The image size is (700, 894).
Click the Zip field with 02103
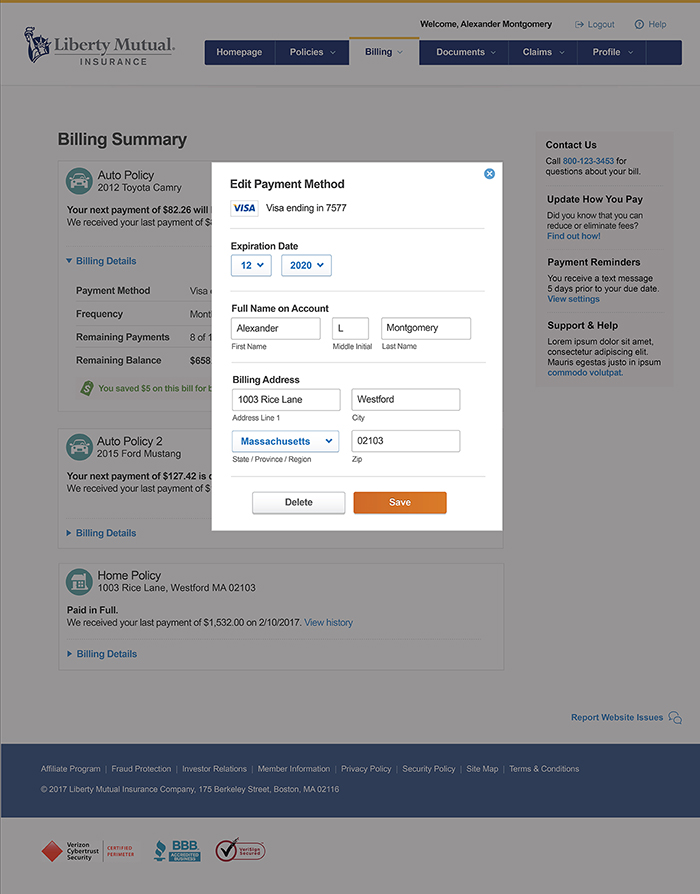[x=406, y=441]
